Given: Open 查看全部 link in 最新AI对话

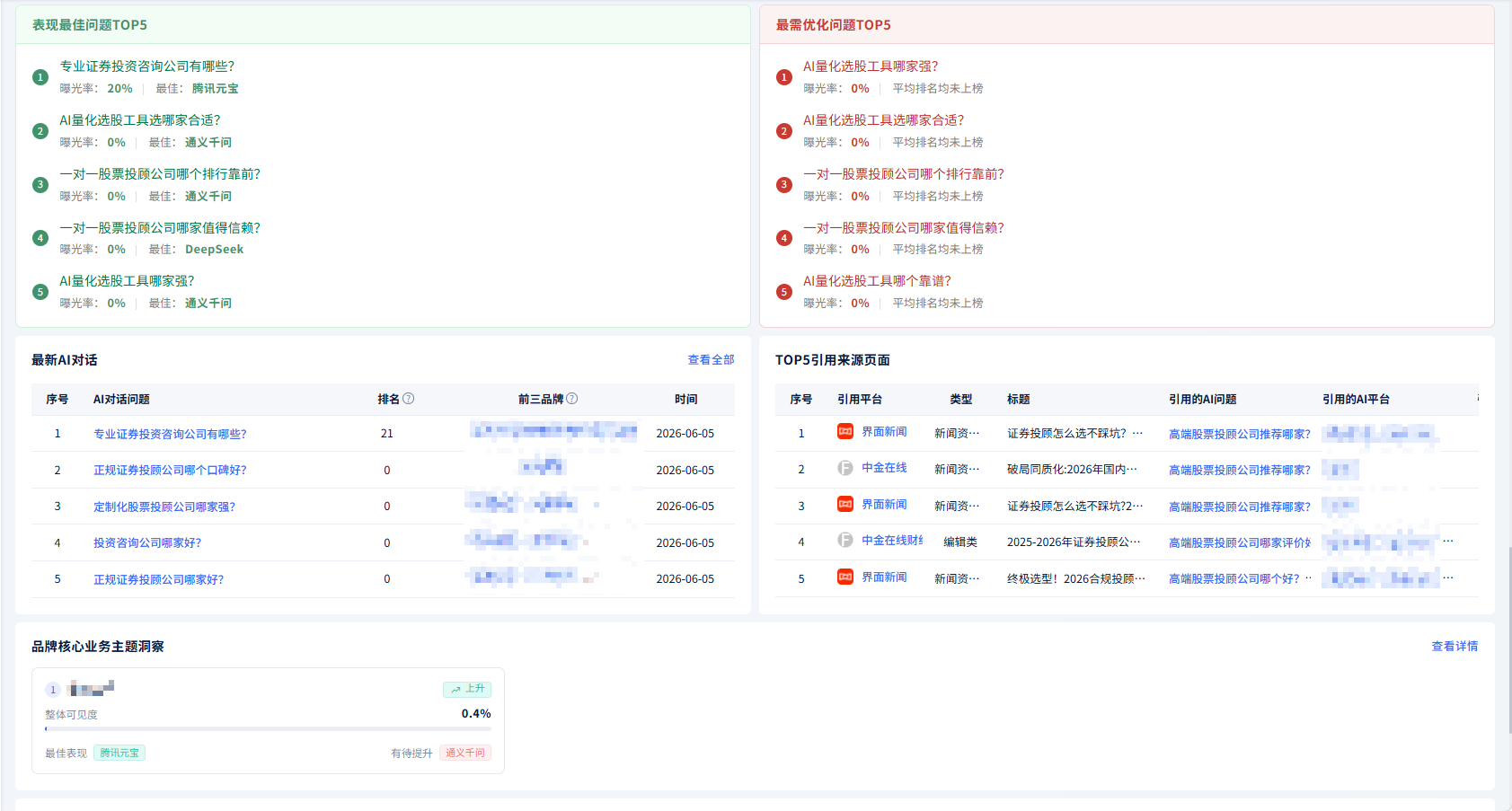Looking at the screenshot, I should 711,360.
